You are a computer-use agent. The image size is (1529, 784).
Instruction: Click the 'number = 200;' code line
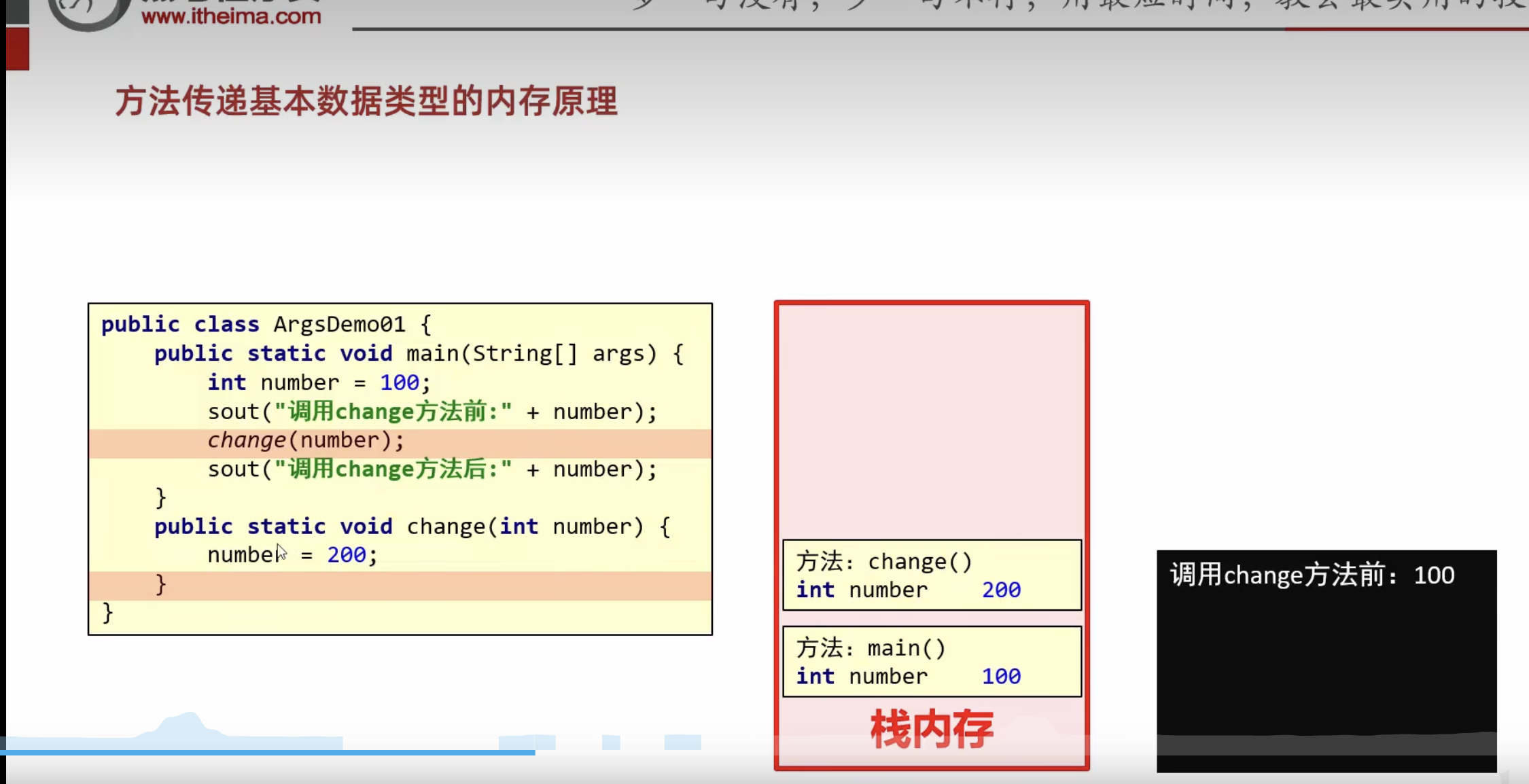tap(292, 555)
